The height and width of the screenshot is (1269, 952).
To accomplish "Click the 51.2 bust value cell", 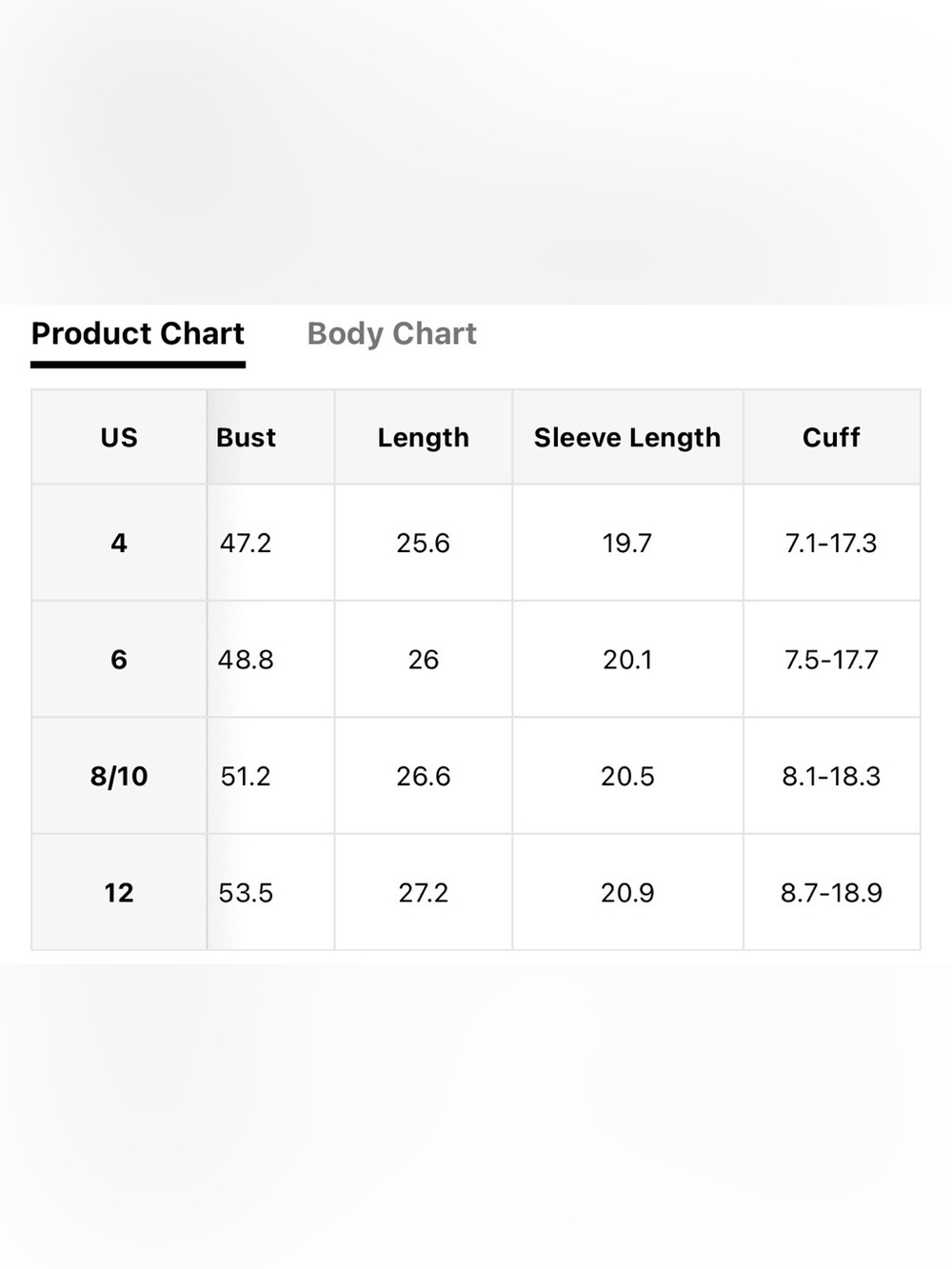I will tap(270, 776).
